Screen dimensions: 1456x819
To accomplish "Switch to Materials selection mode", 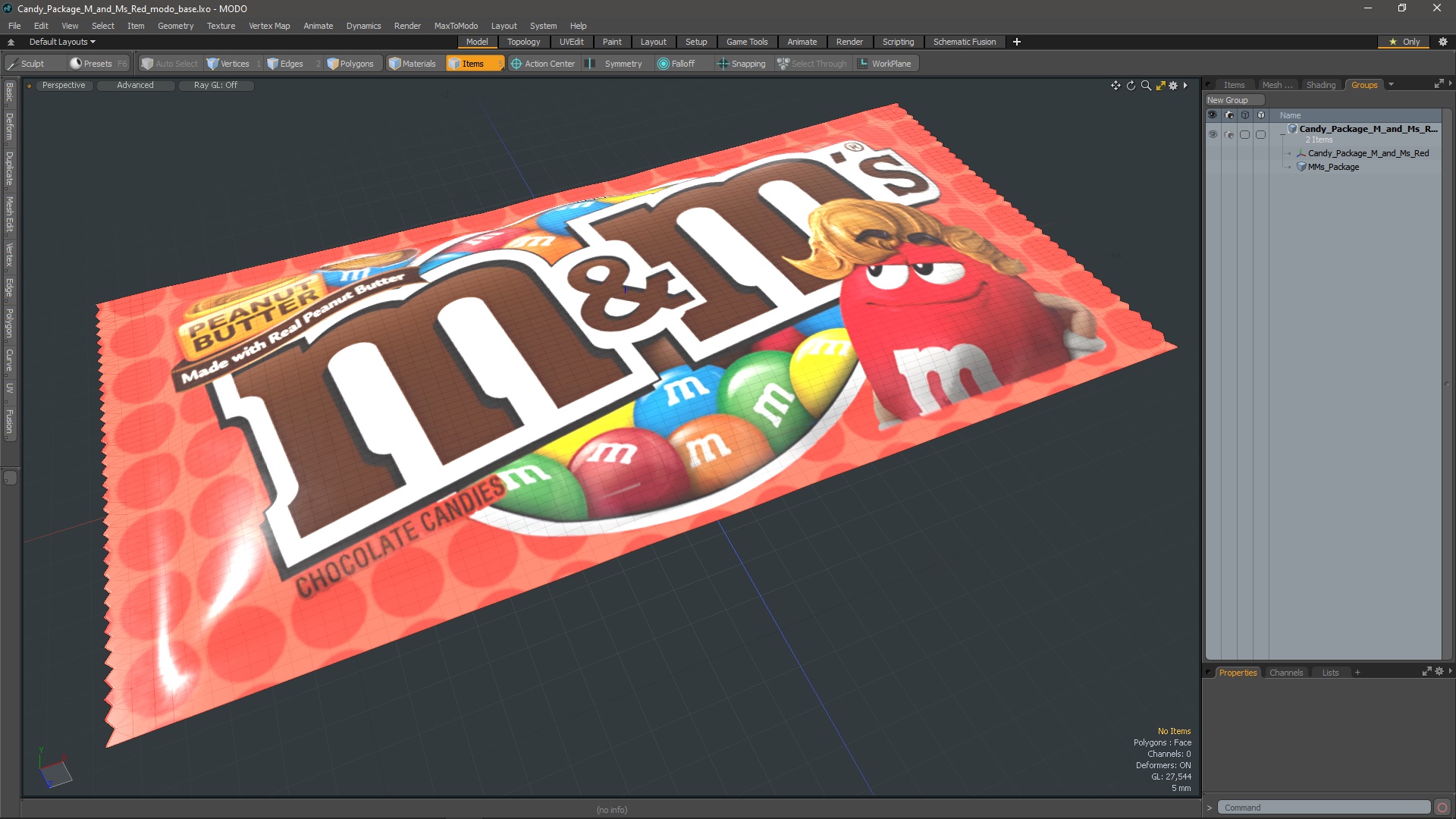I will (414, 64).
